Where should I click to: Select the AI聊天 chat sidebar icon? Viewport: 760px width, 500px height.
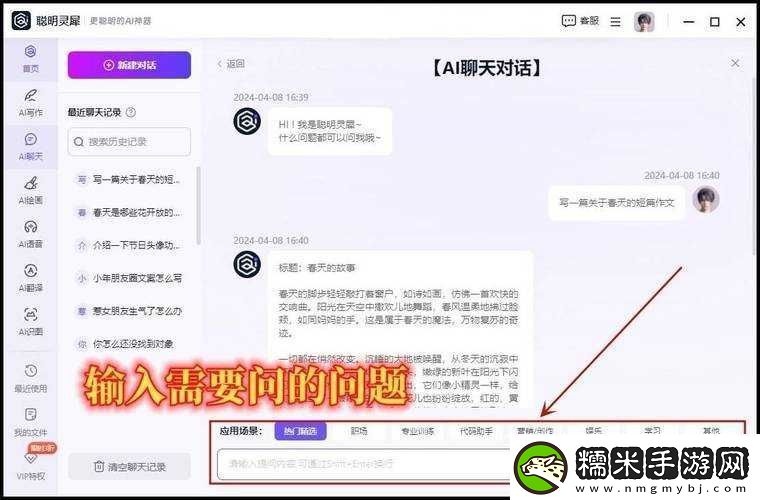31,147
